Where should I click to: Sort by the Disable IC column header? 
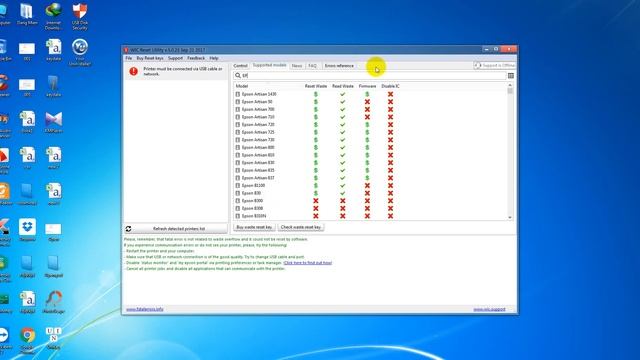click(391, 86)
